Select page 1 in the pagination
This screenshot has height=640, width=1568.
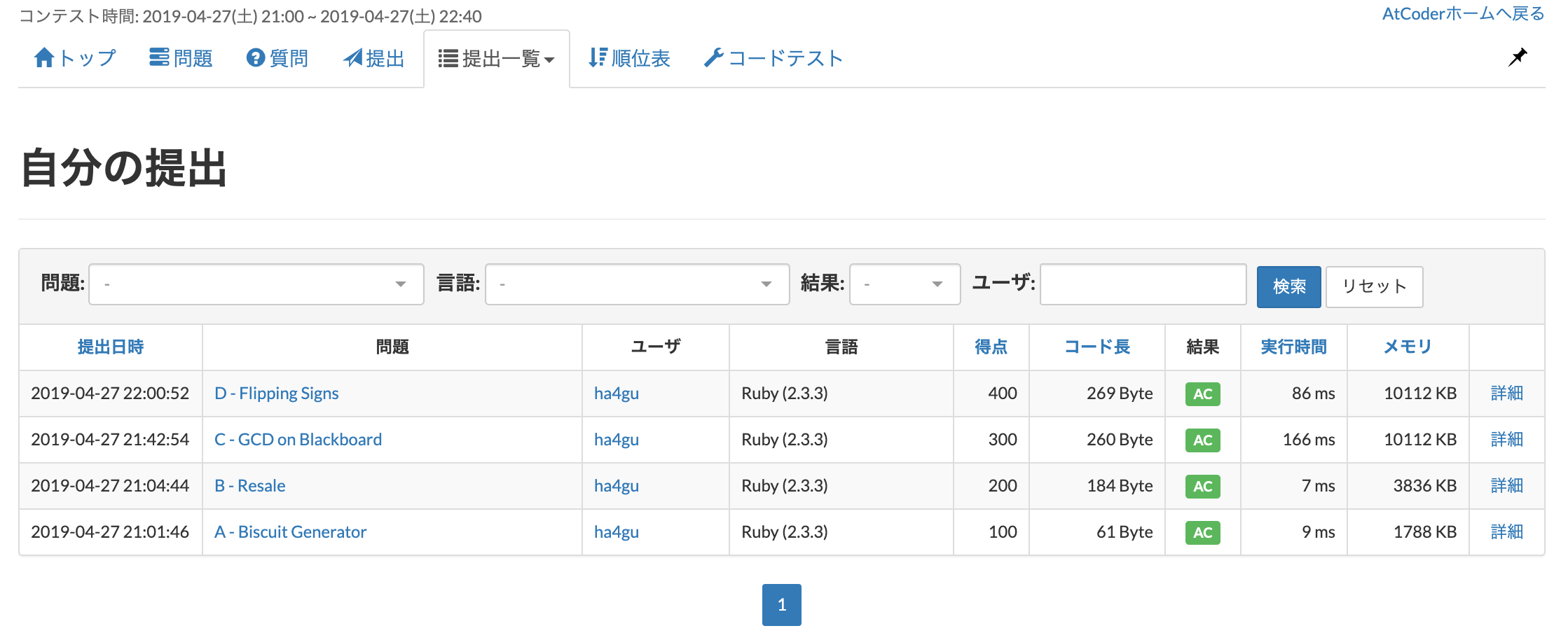tap(783, 604)
